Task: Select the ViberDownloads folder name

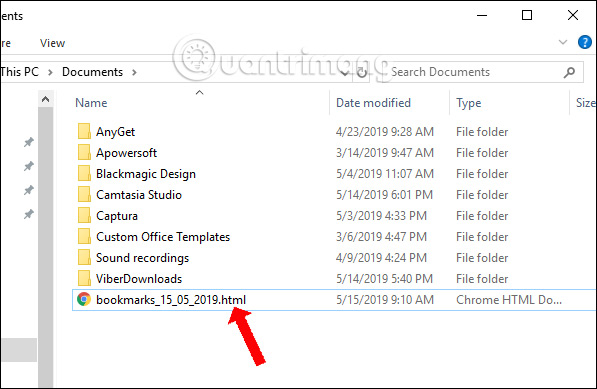Action: click(139, 279)
